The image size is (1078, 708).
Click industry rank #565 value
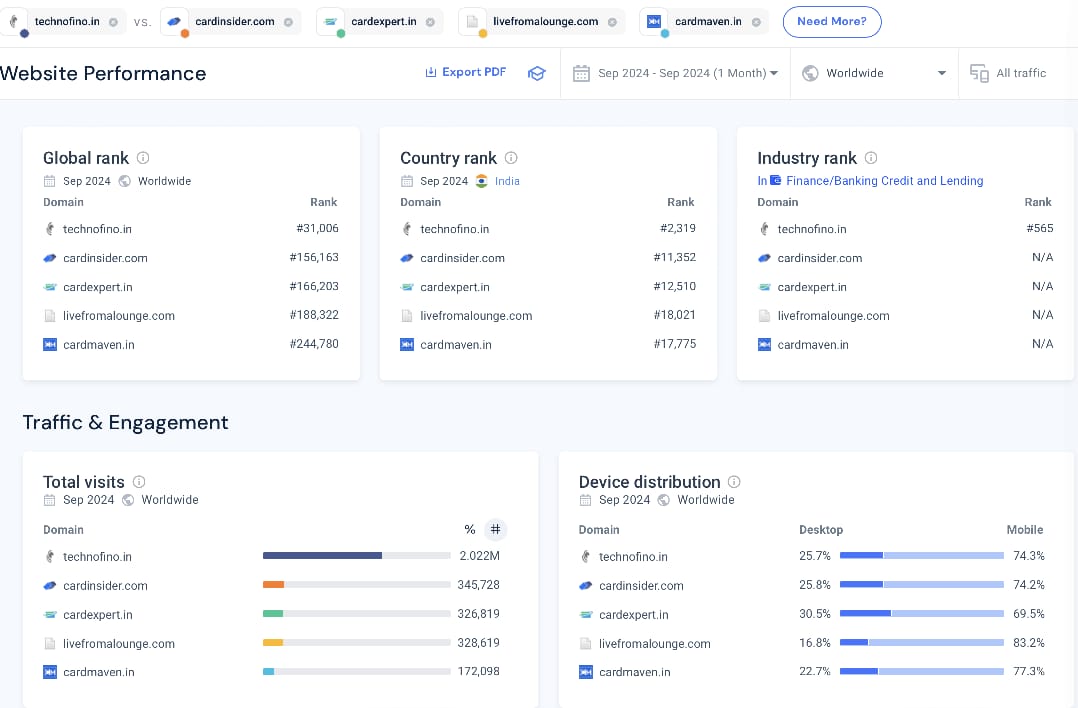1040,228
